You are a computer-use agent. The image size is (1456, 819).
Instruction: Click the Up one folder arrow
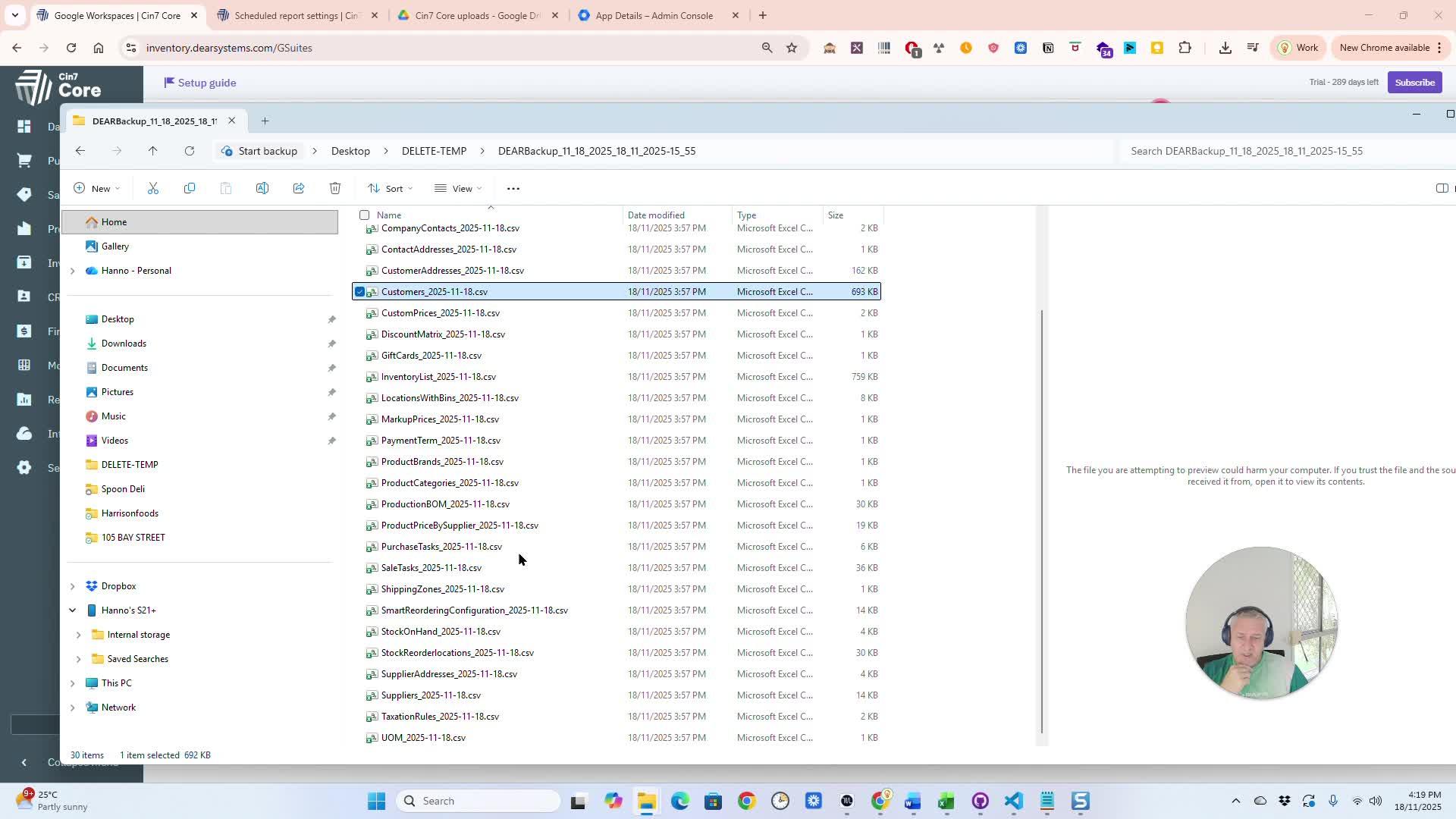[152, 151]
